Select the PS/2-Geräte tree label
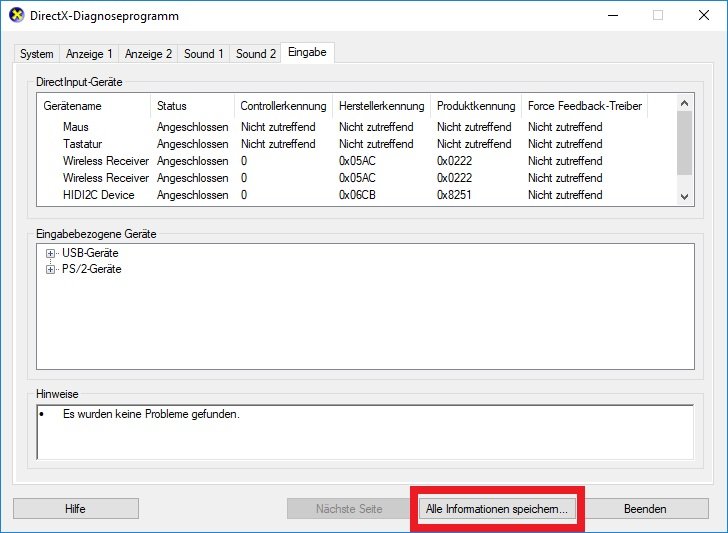Viewport: 728px width, 533px height. coord(91,269)
